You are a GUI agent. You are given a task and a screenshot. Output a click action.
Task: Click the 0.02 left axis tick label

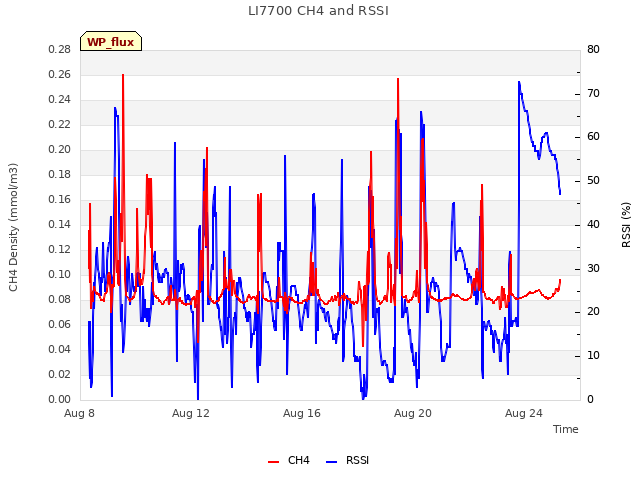coord(59,374)
